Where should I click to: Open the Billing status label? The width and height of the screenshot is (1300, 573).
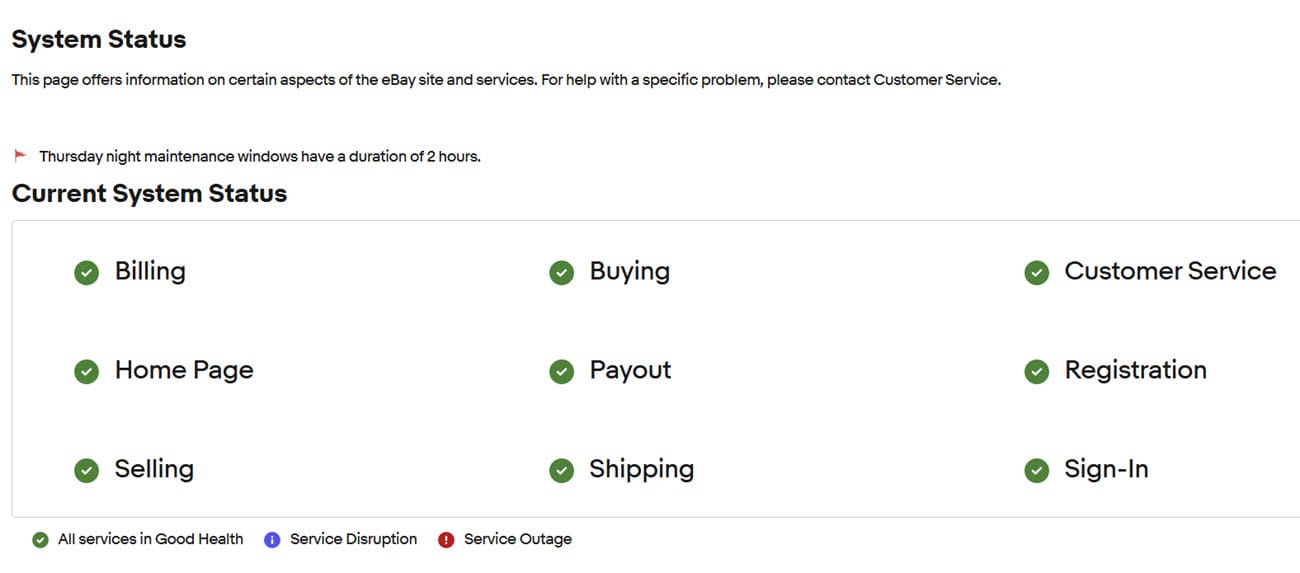(x=150, y=271)
